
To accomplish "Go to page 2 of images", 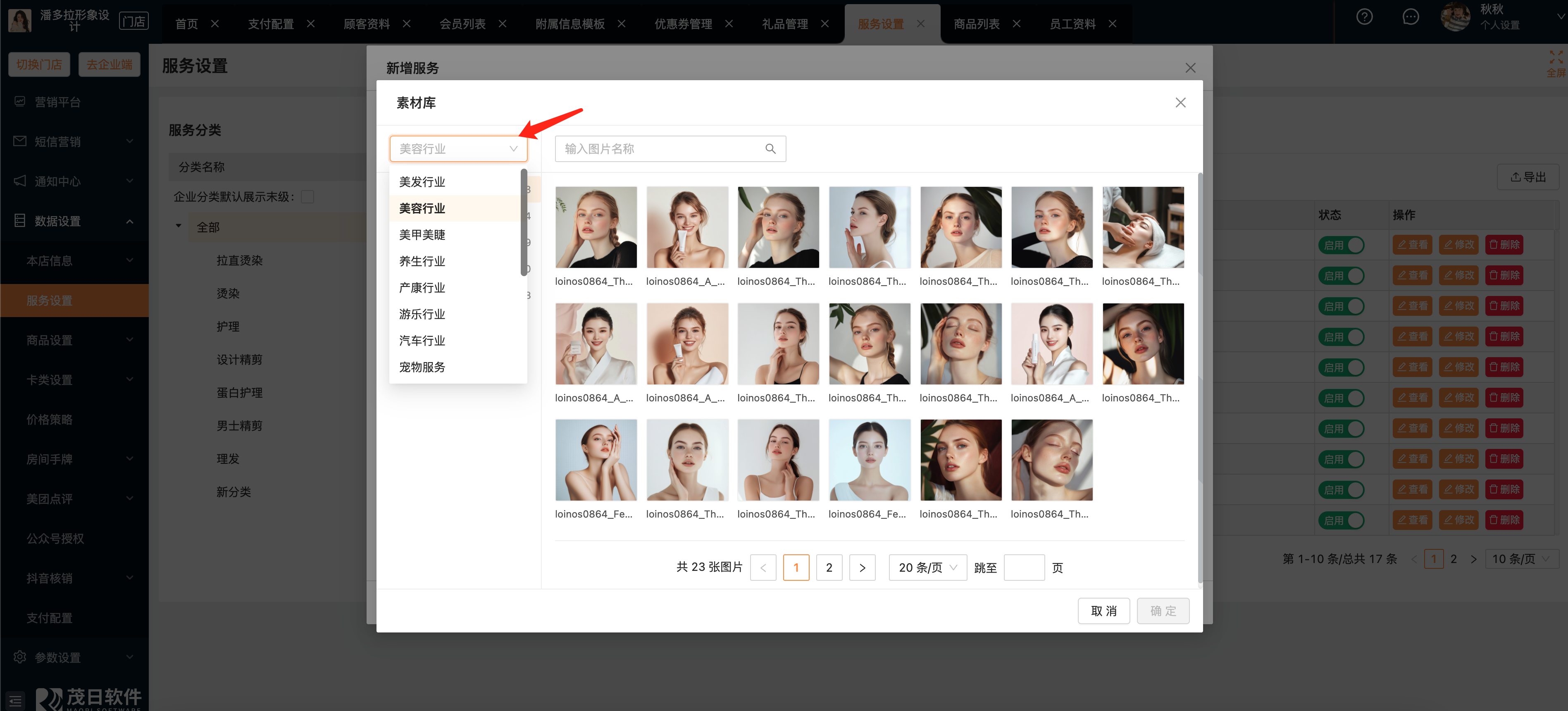I will coord(829,567).
